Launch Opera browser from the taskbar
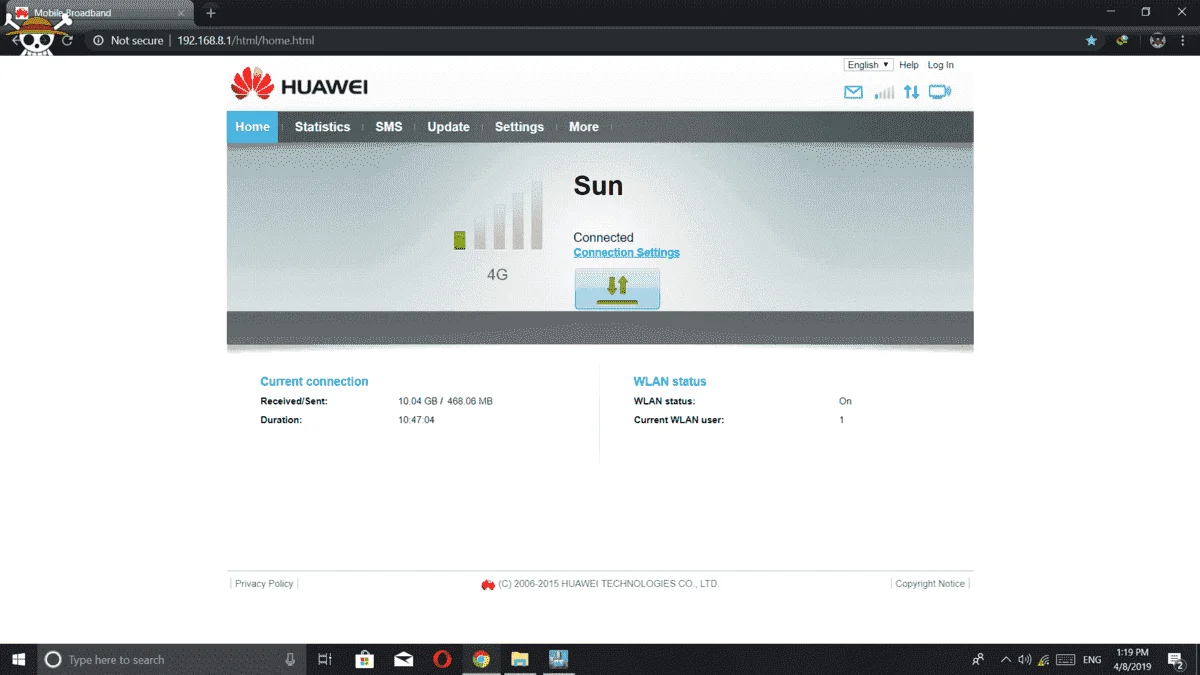Image resolution: width=1200 pixels, height=675 pixels. (442, 659)
